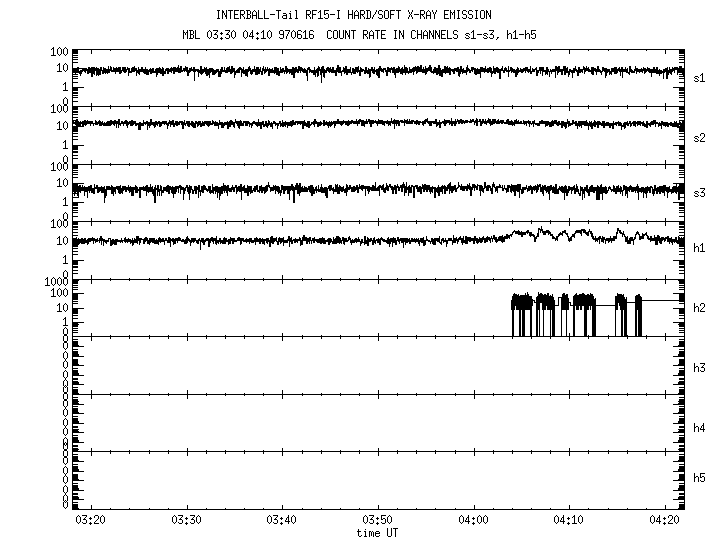Click the INTERBALL-Tail RF15-I plot title
Image resolution: width=720 pixels, height=550 pixels.
[x=353, y=15]
